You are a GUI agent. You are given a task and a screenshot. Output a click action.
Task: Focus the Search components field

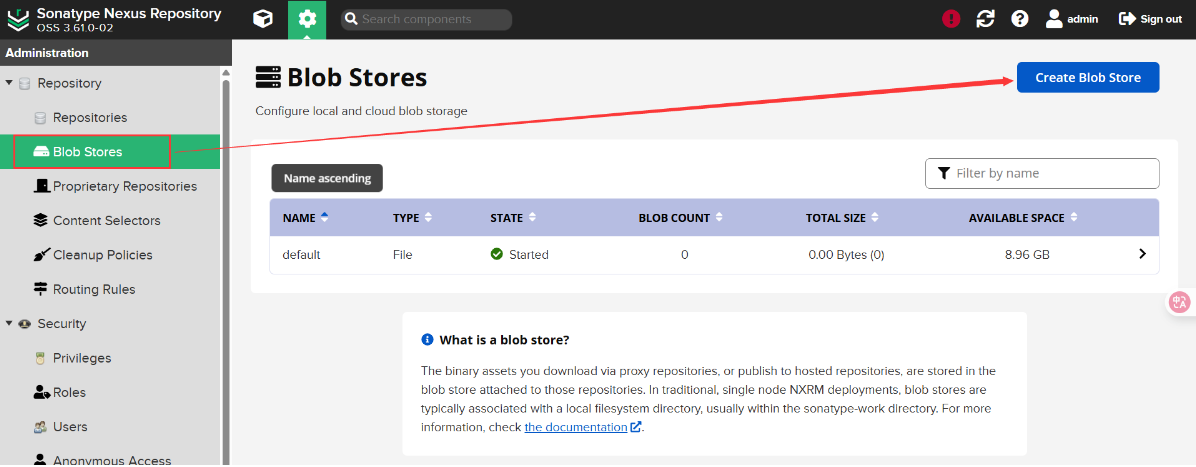point(426,19)
